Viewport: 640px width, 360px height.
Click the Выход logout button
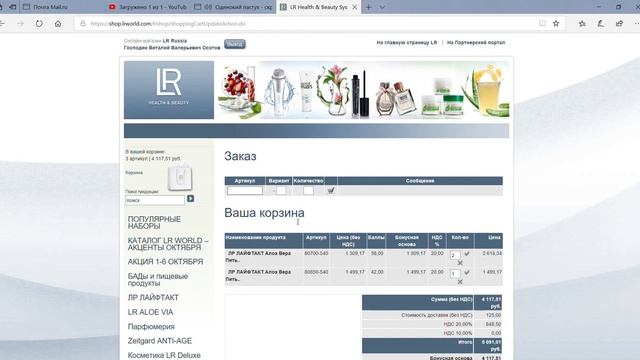click(235, 44)
